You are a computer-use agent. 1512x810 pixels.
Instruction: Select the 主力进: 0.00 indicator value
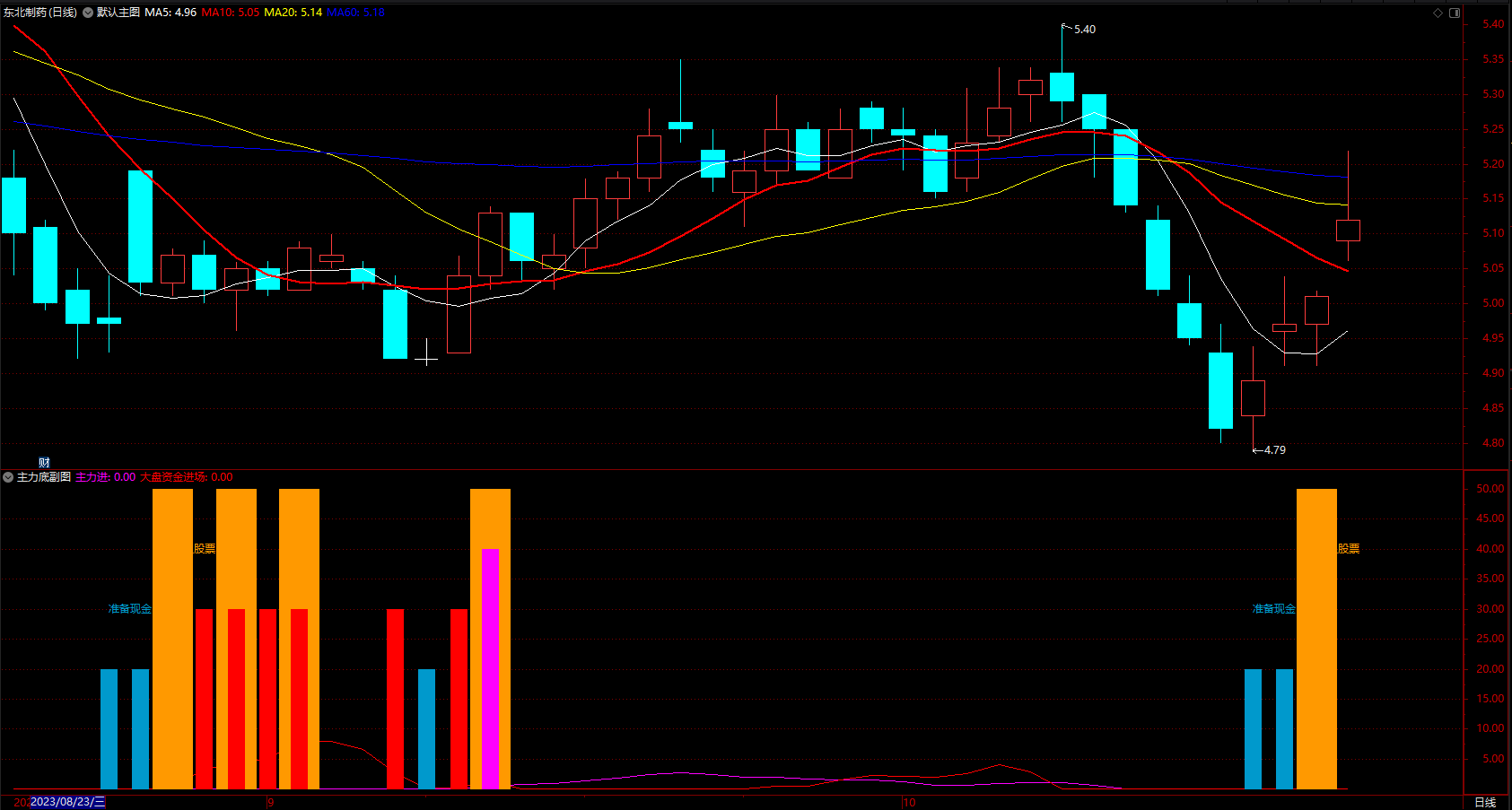106,477
